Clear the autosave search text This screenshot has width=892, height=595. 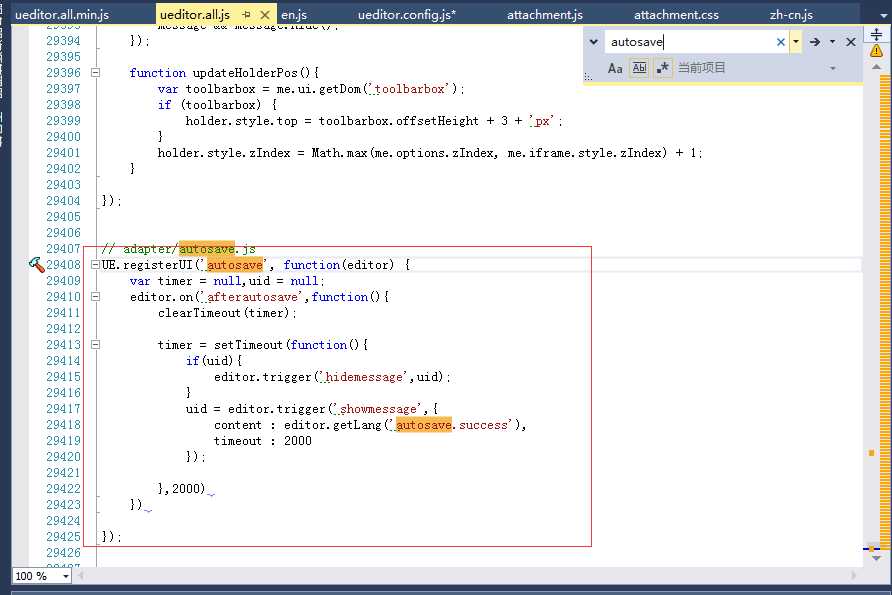780,42
